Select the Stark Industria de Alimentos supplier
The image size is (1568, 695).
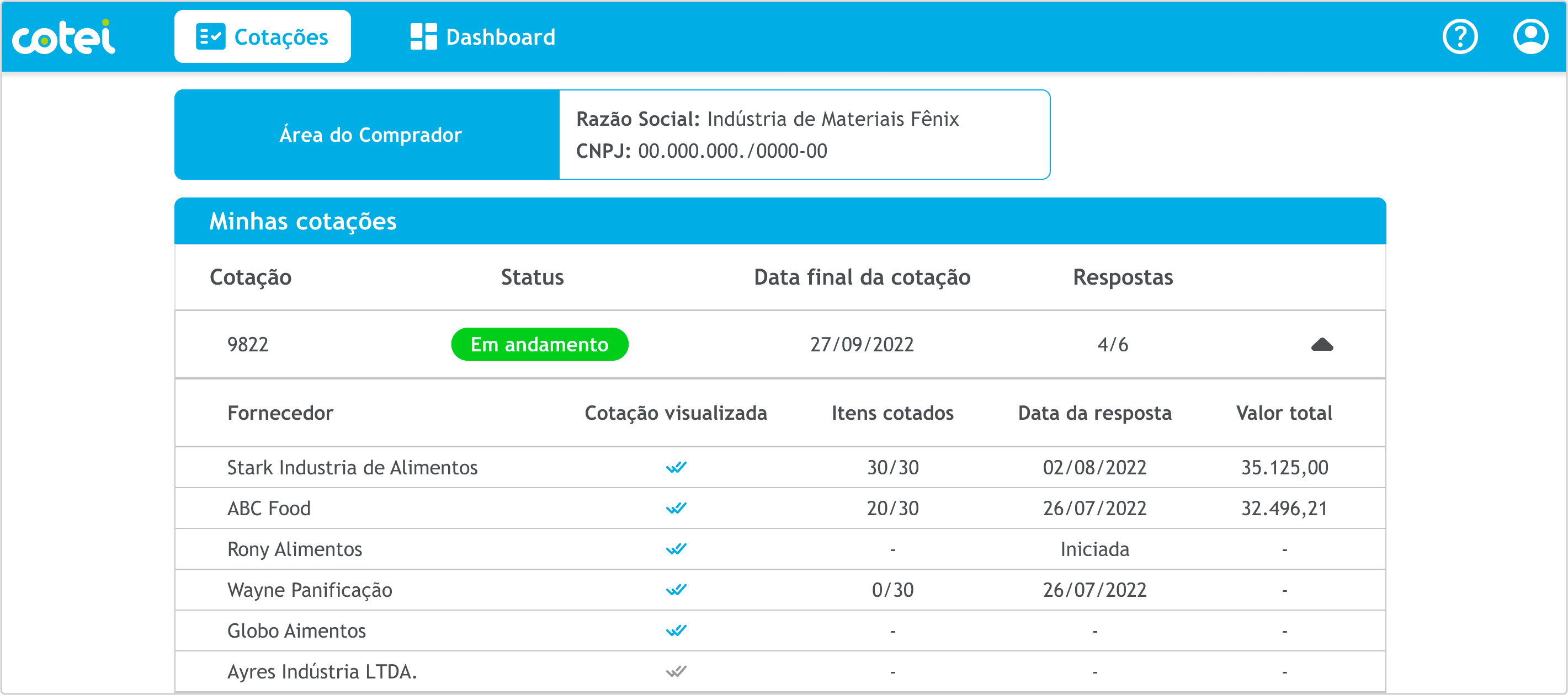352,467
